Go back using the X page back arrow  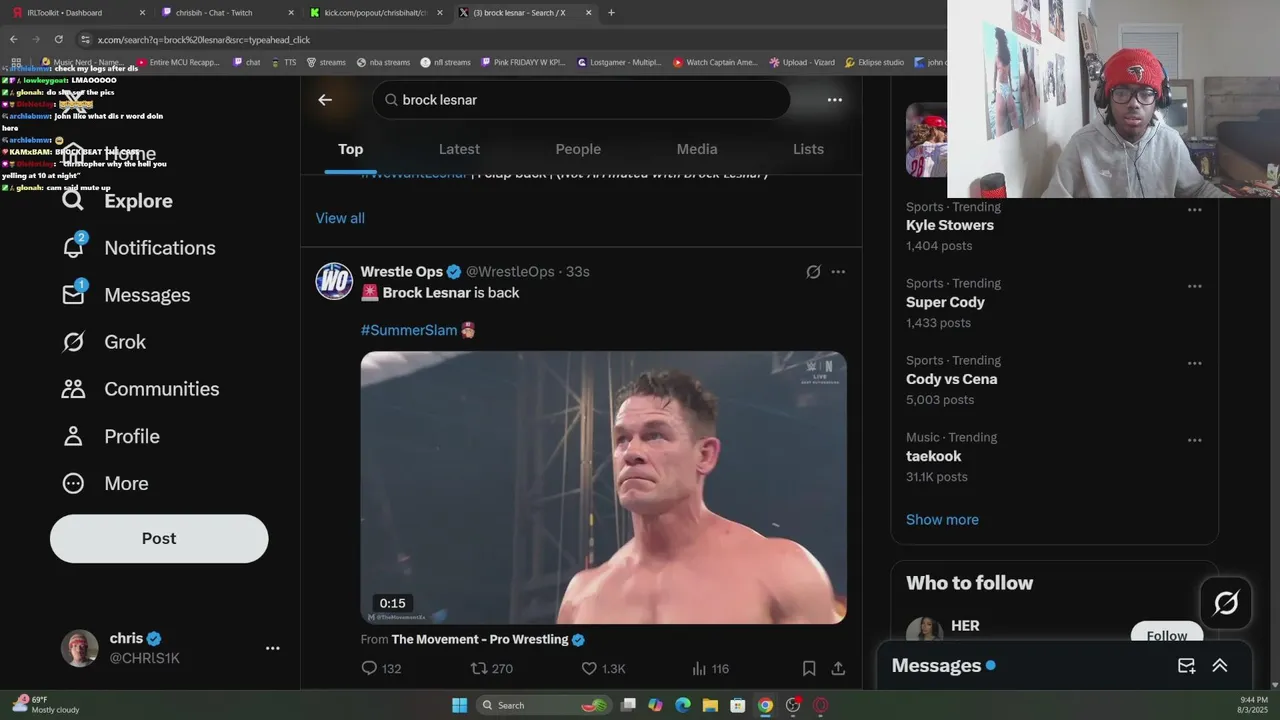coord(325,100)
